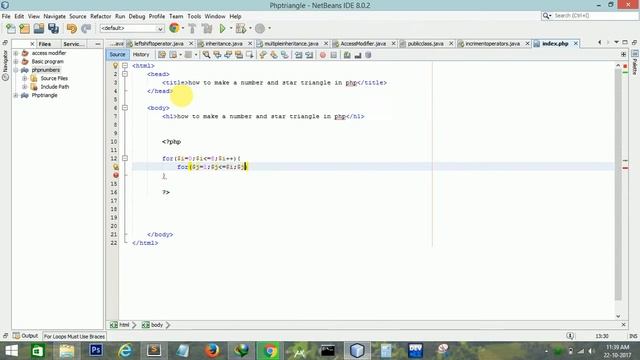Click the Find Selection magnifier icon
The width and height of the screenshot is (640, 360).
[207, 55]
